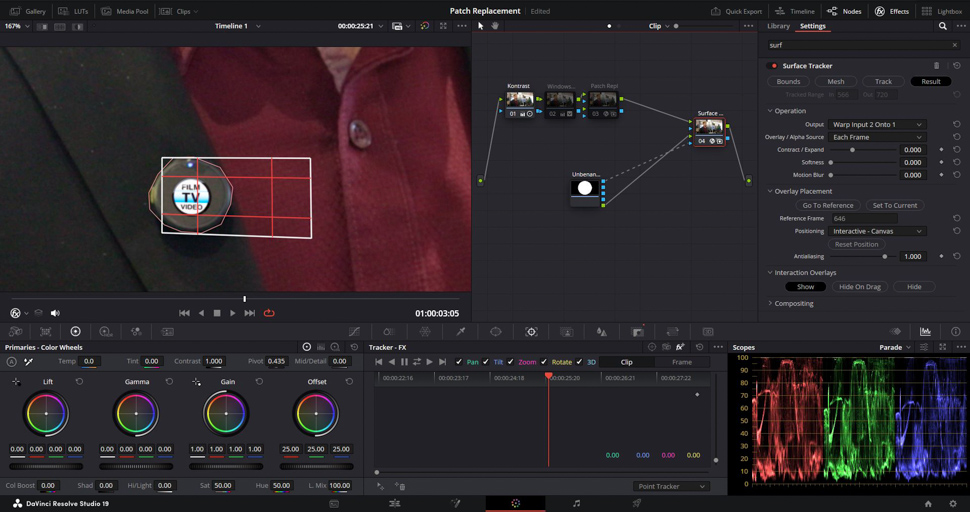Open the Gallery panel
Image resolution: width=970 pixels, height=512 pixels.
(x=27, y=11)
